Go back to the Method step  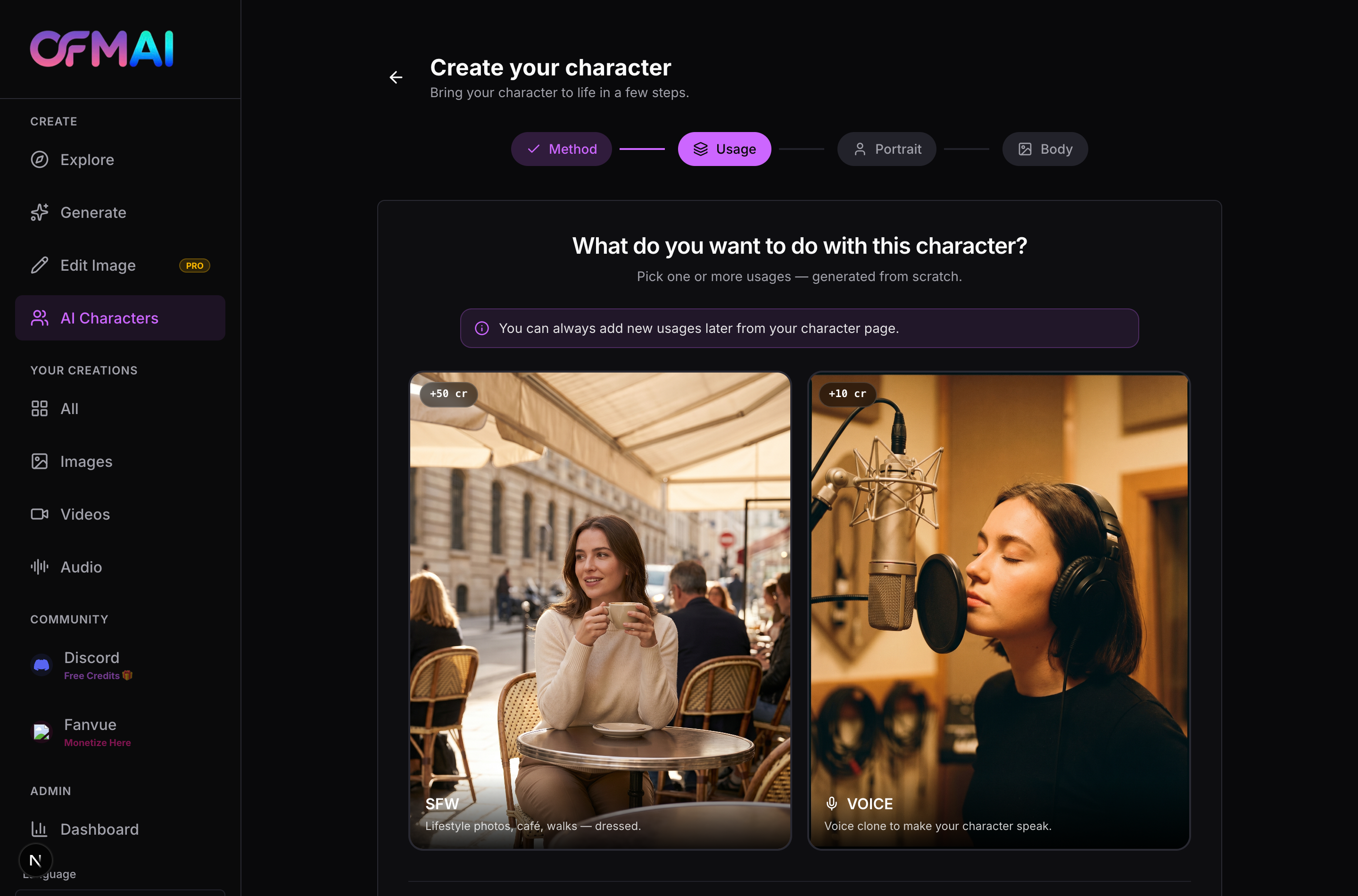click(x=561, y=149)
